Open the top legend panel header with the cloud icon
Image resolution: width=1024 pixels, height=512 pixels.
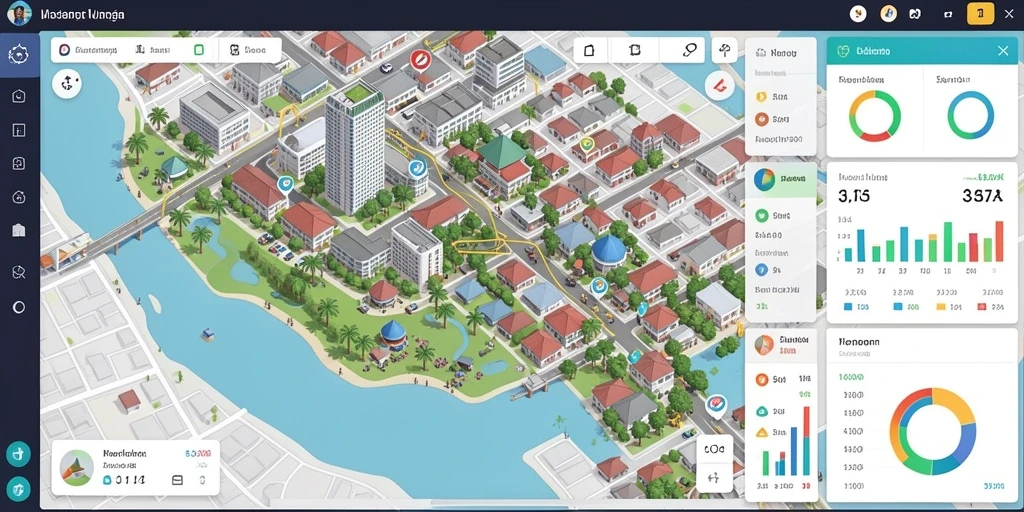[780, 54]
